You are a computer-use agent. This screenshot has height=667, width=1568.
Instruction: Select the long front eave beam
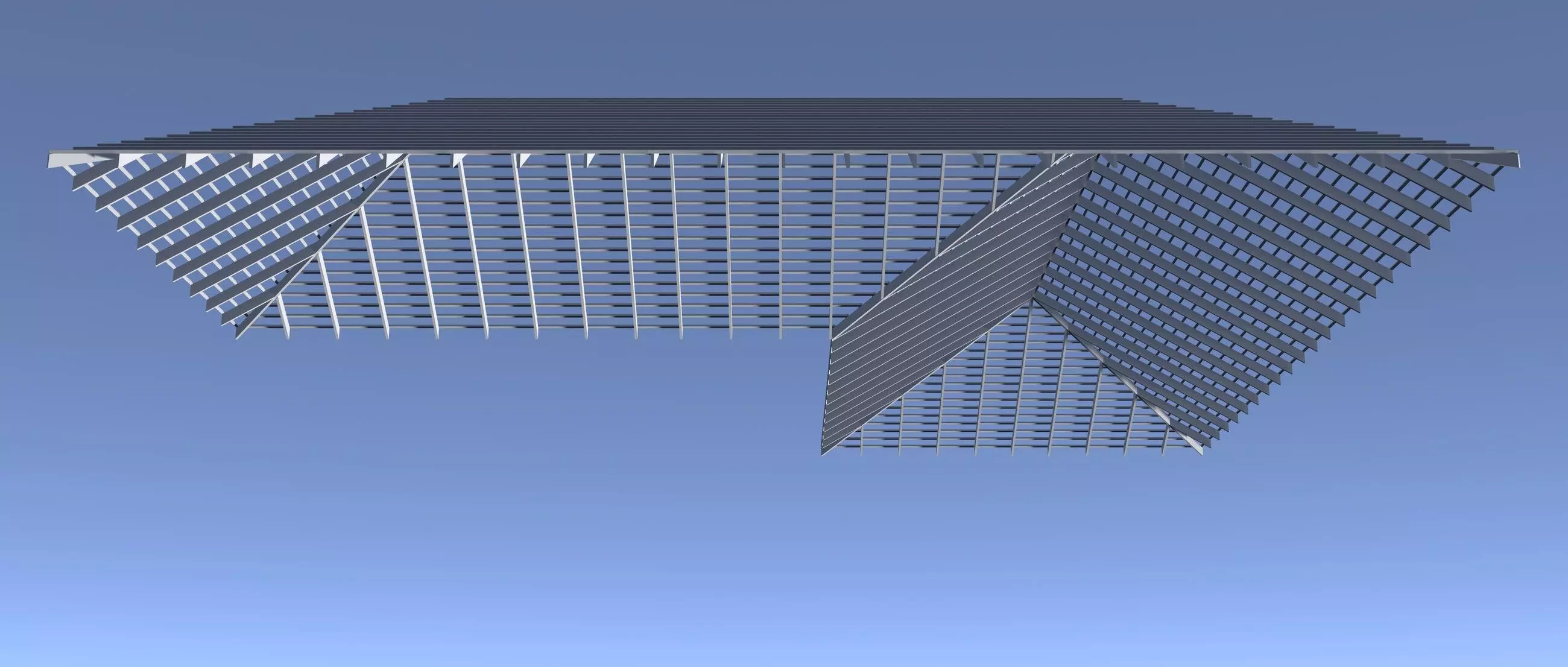(785, 152)
